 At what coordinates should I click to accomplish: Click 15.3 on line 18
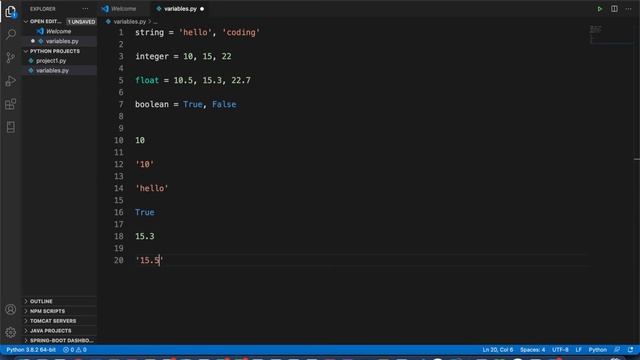(144, 236)
